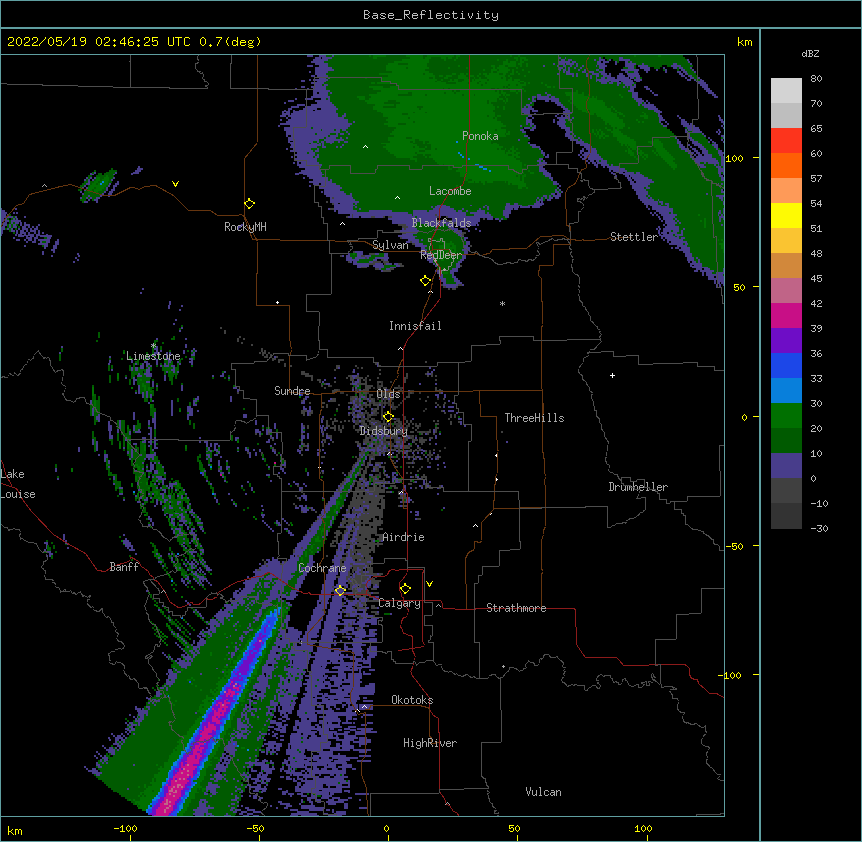This screenshot has height=842, width=862.
Task: Click the bright green 20-30 dBZ swatch
Action: tap(786, 416)
